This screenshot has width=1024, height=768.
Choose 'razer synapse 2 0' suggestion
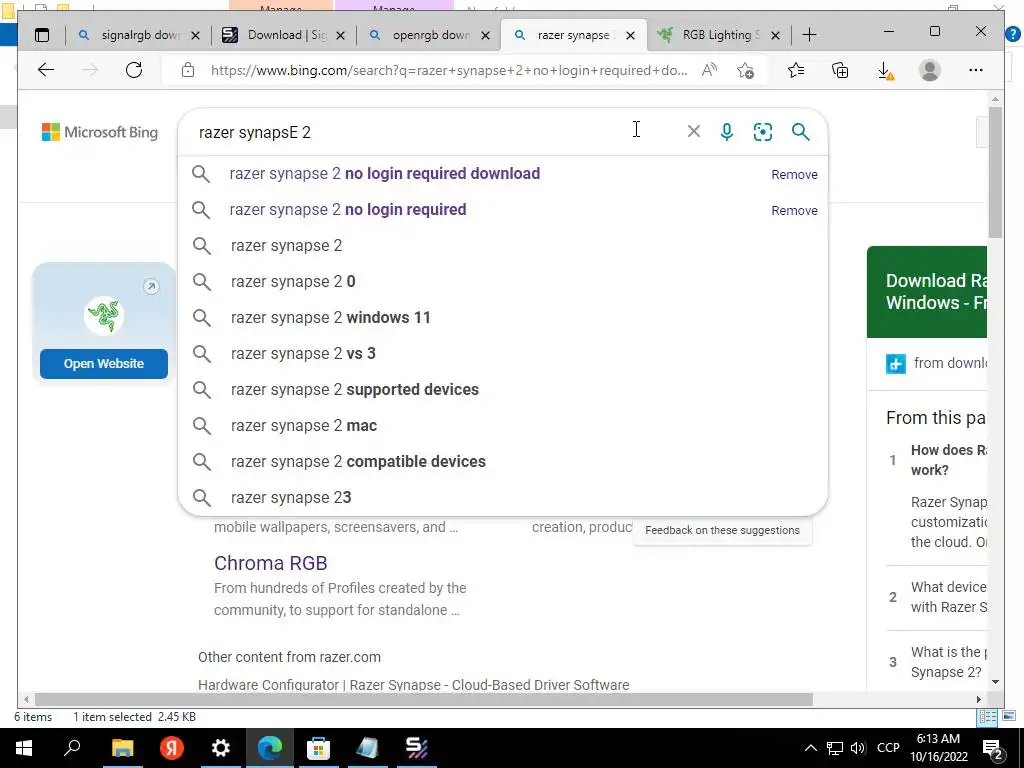tap(503, 281)
